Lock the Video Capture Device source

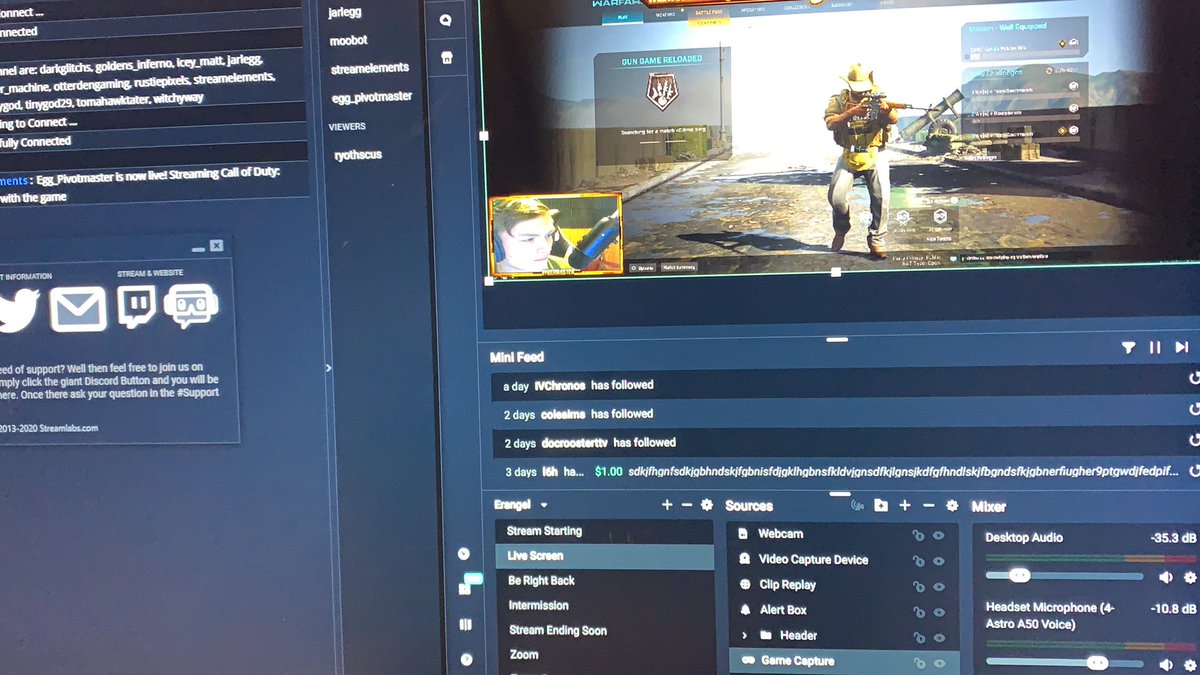coord(918,561)
